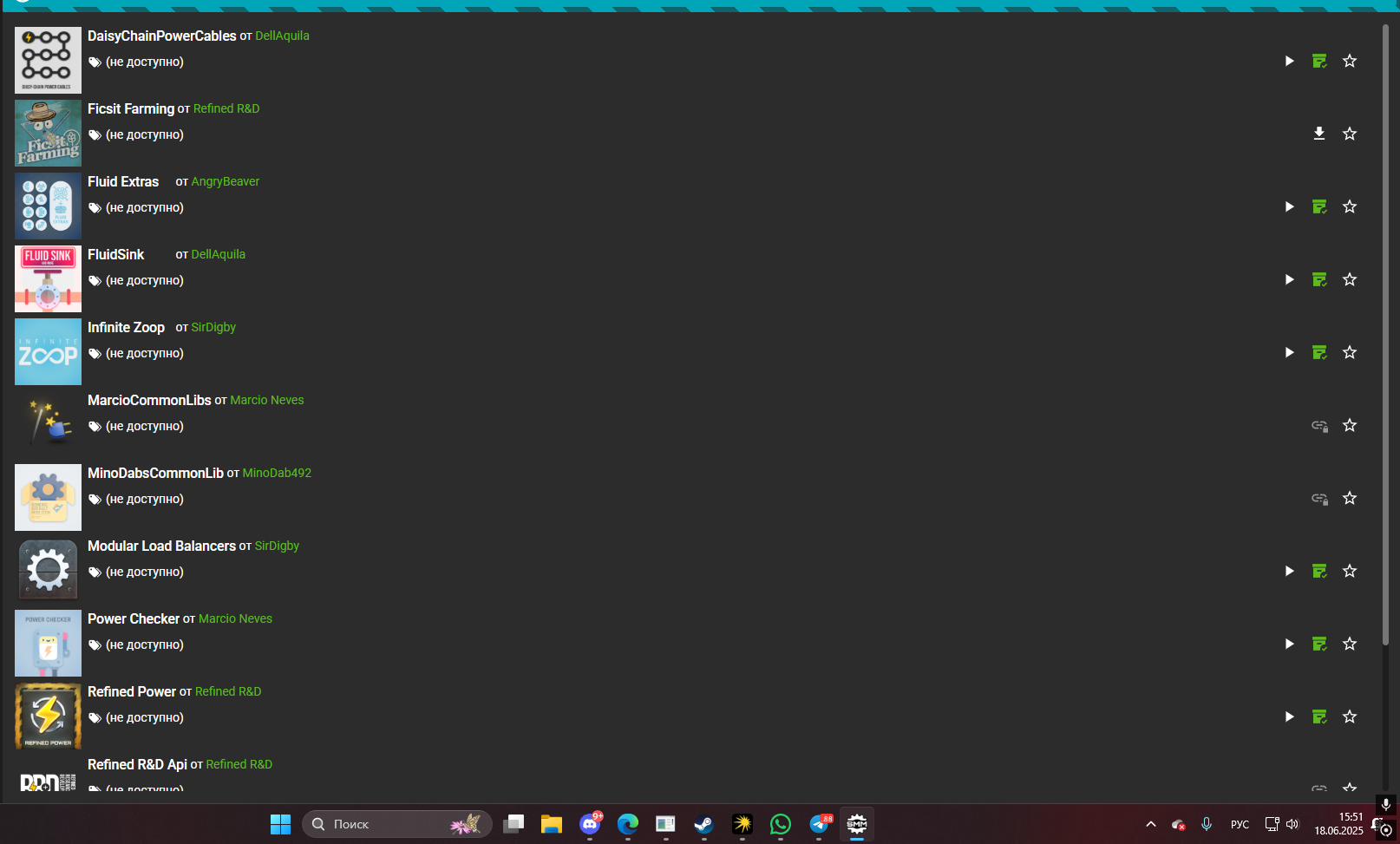The width and height of the screenshot is (1400, 844).
Task: Open File Explorer from the taskbar
Action: coord(552,824)
